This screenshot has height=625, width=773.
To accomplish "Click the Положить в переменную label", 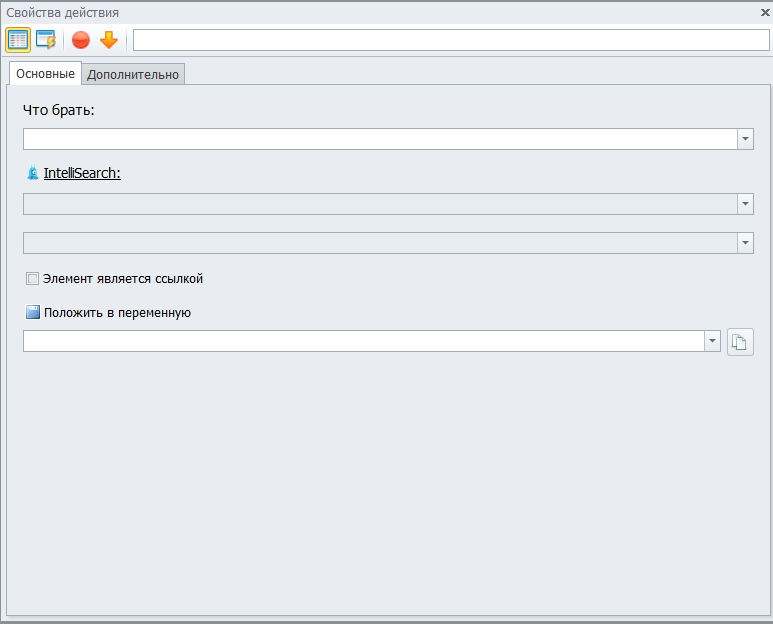I will coord(117,313).
